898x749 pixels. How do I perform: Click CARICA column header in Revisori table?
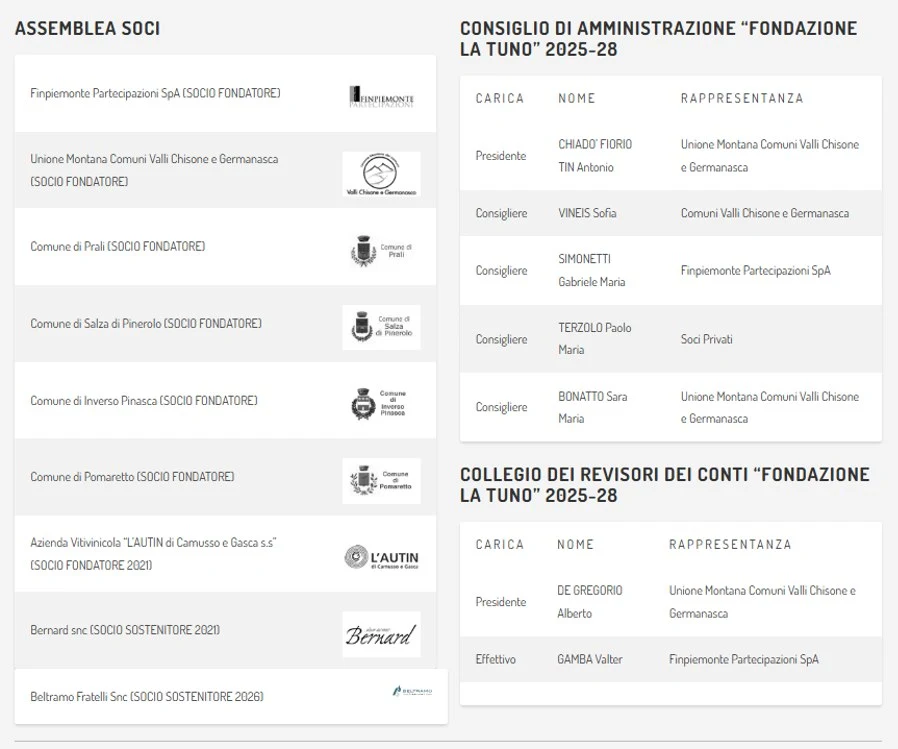point(500,545)
